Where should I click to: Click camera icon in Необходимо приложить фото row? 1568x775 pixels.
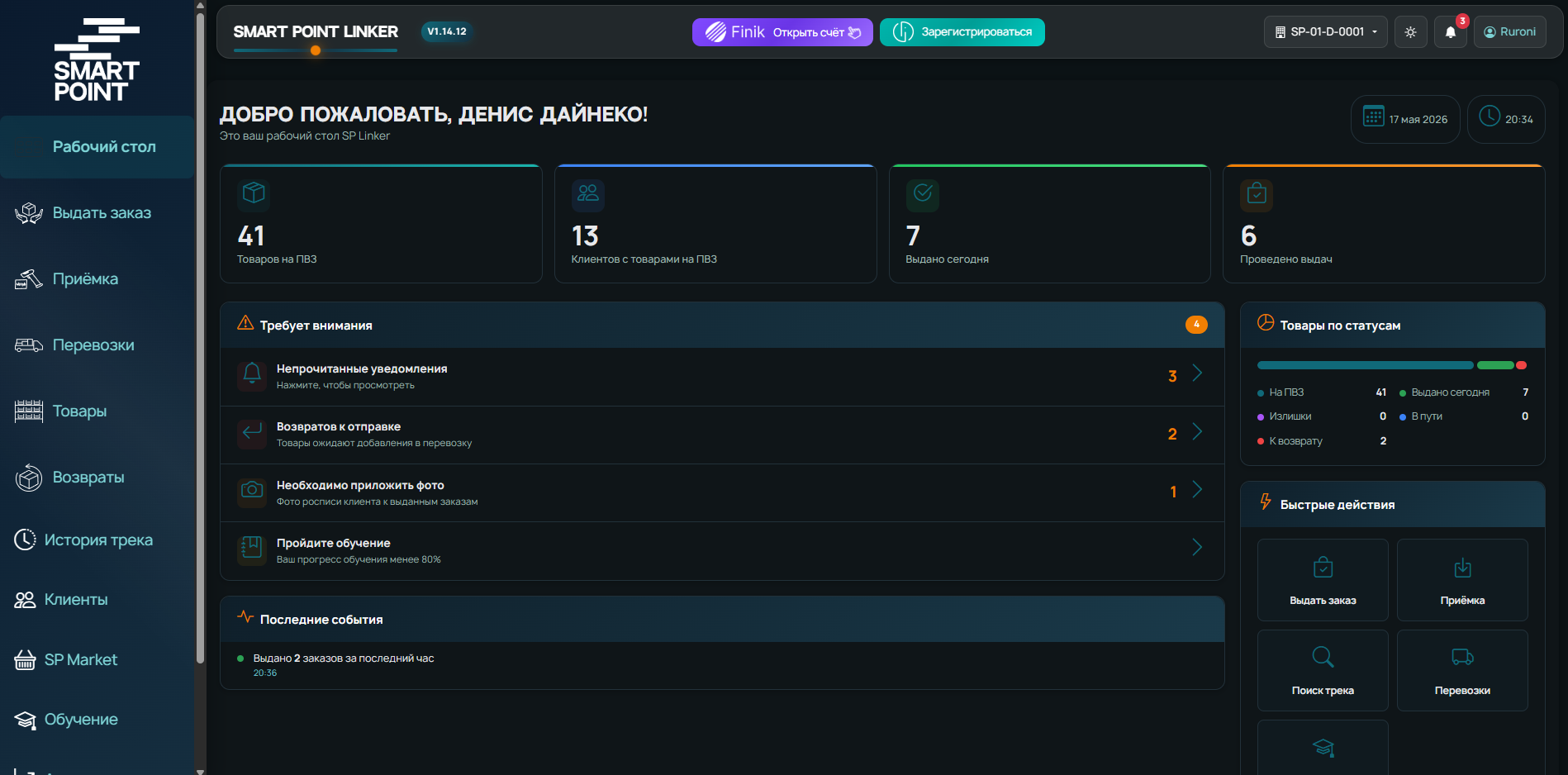[x=252, y=492]
